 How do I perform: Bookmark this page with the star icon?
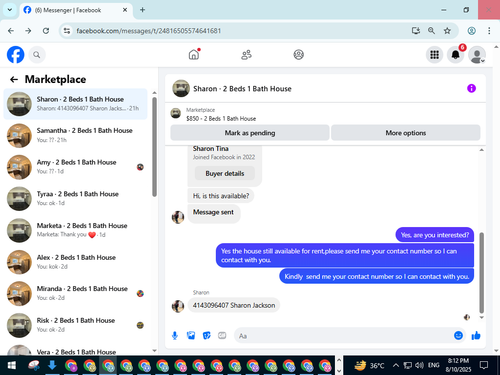(447, 31)
